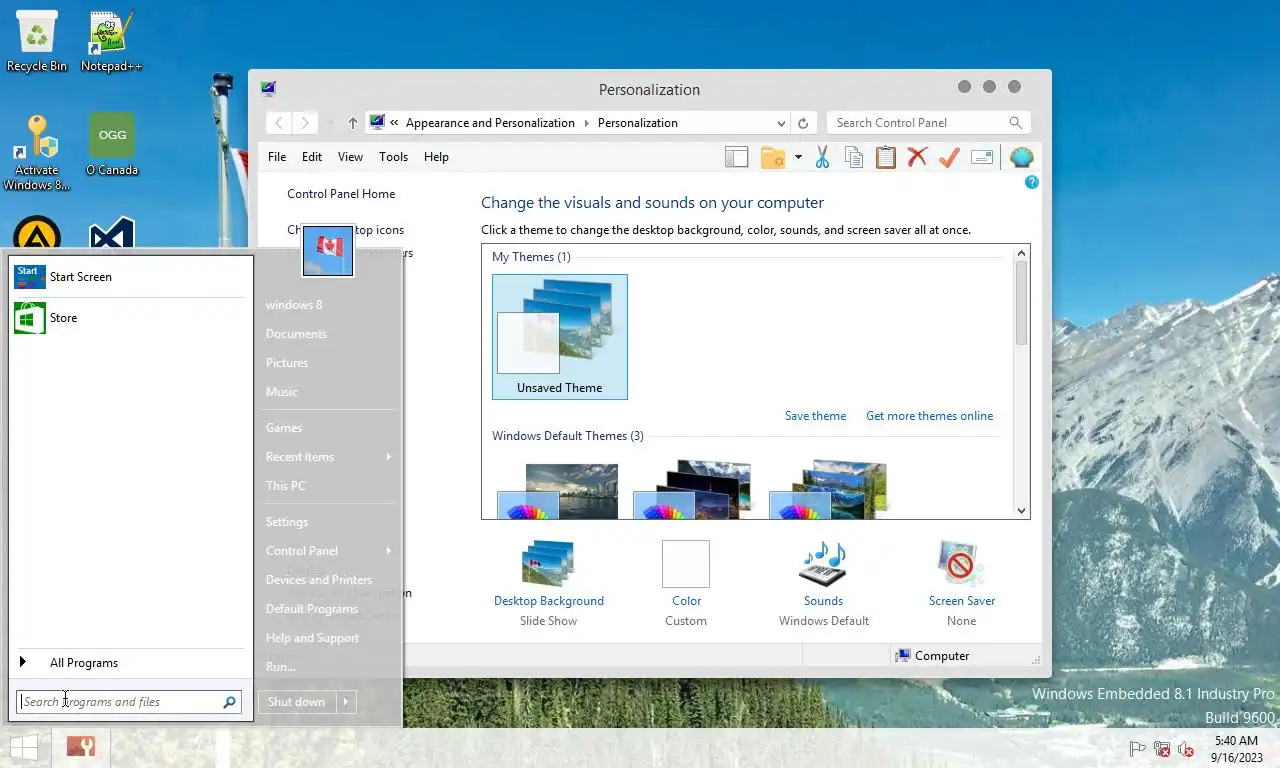Screen dimensions: 1280x768
Task: Choose Run... in the Start menu
Action: (281, 667)
